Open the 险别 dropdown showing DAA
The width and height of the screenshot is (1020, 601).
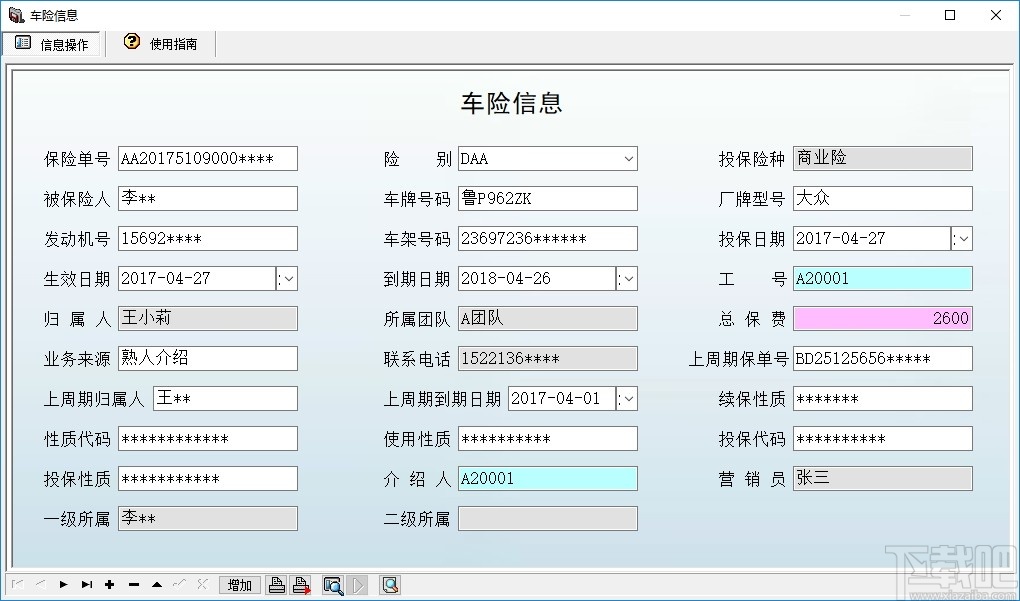pyautogui.click(x=629, y=158)
